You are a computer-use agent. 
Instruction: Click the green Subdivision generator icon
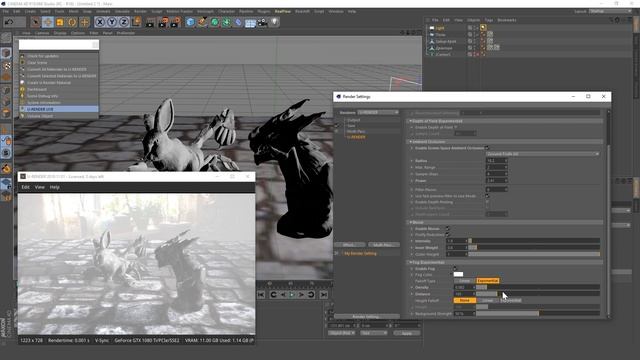coord(214,22)
